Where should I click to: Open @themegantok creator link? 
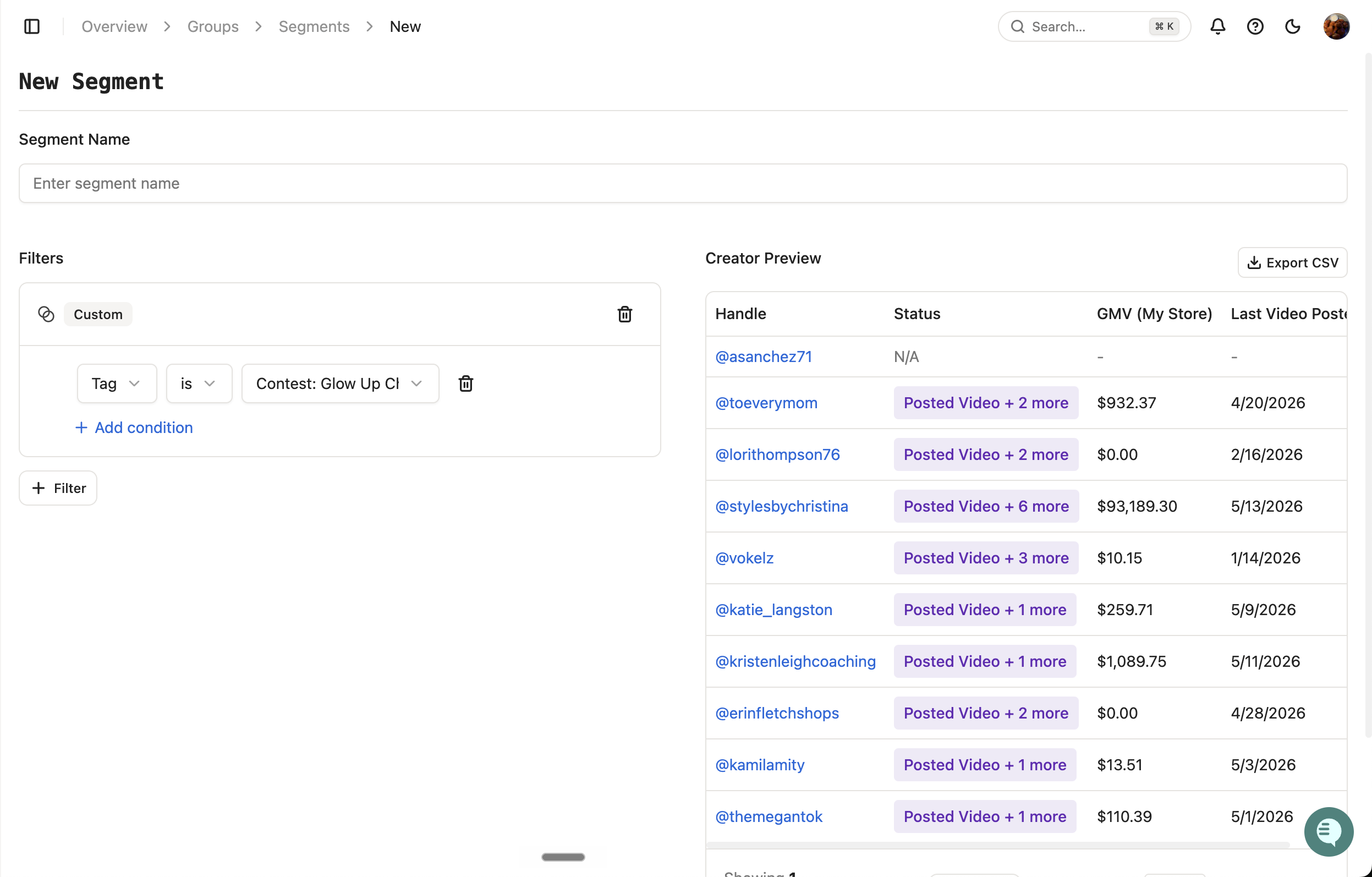click(x=769, y=816)
